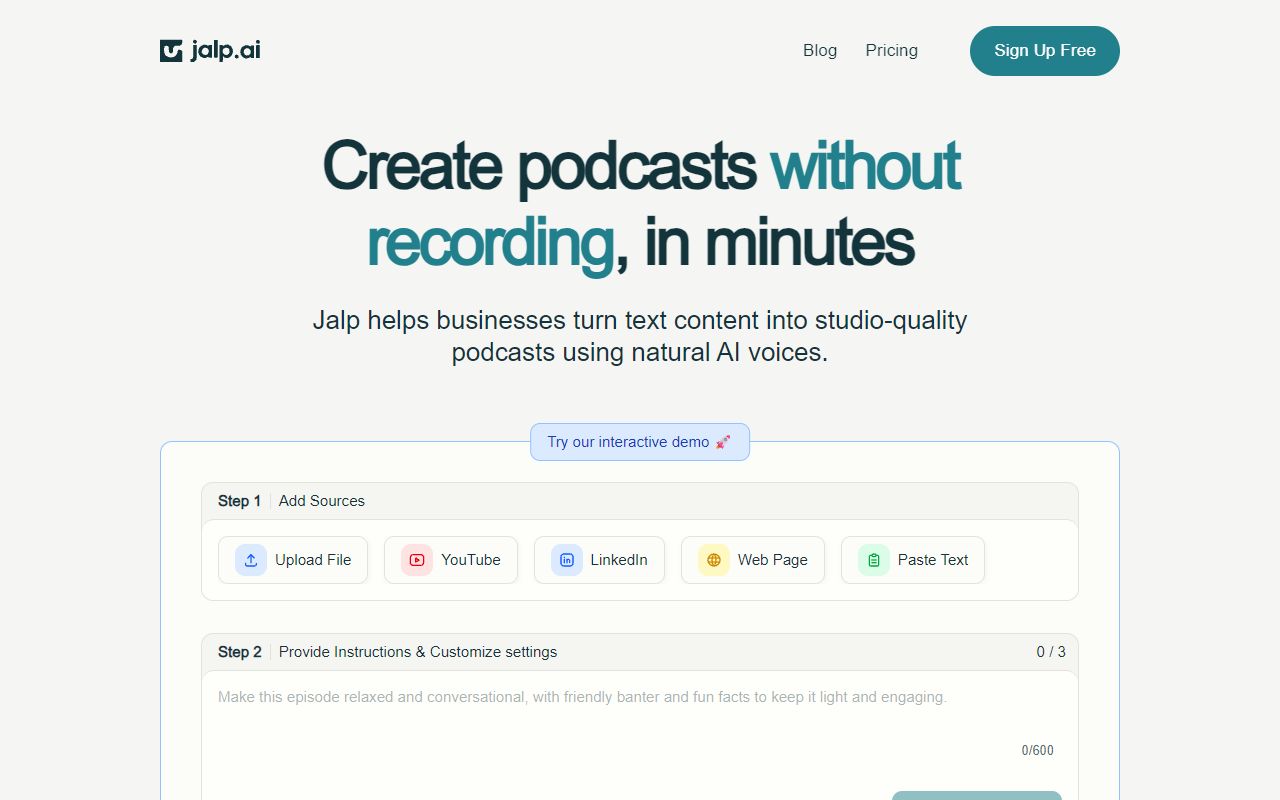The height and width of the screenshot is (800, 1280).
Task: Open the interactive demo
Action: (x=640, y=442)
